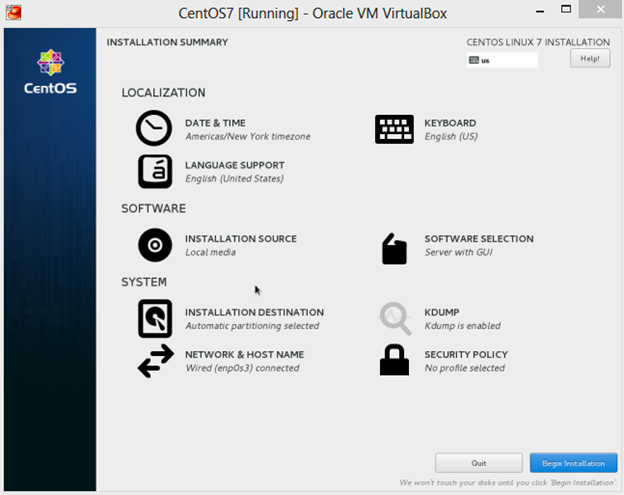Open the Security Policy lock icon
This screenshot has height=495, width=624.
(x=394, y=360)
